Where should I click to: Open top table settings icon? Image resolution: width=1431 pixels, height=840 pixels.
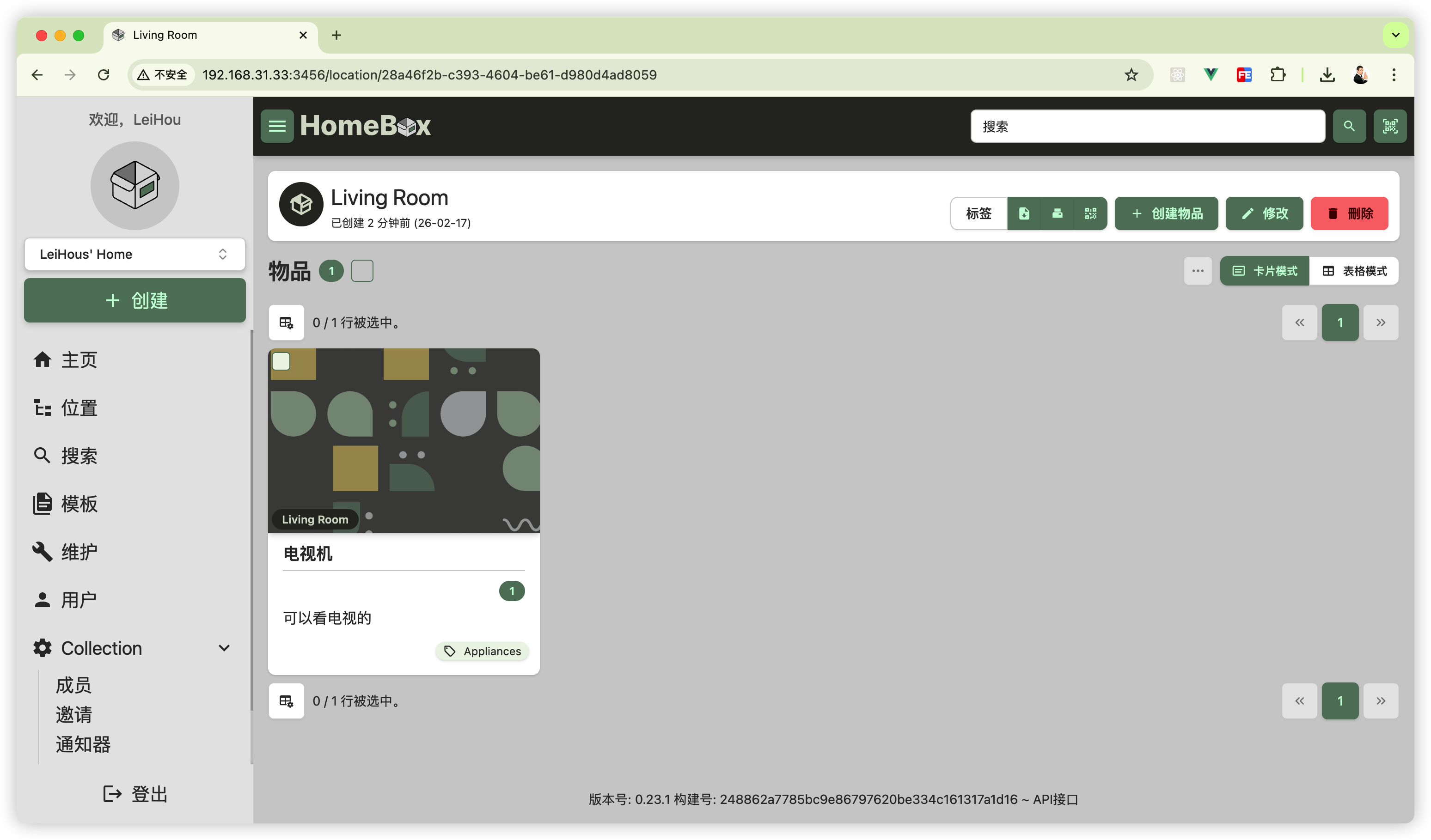(286, 323)
